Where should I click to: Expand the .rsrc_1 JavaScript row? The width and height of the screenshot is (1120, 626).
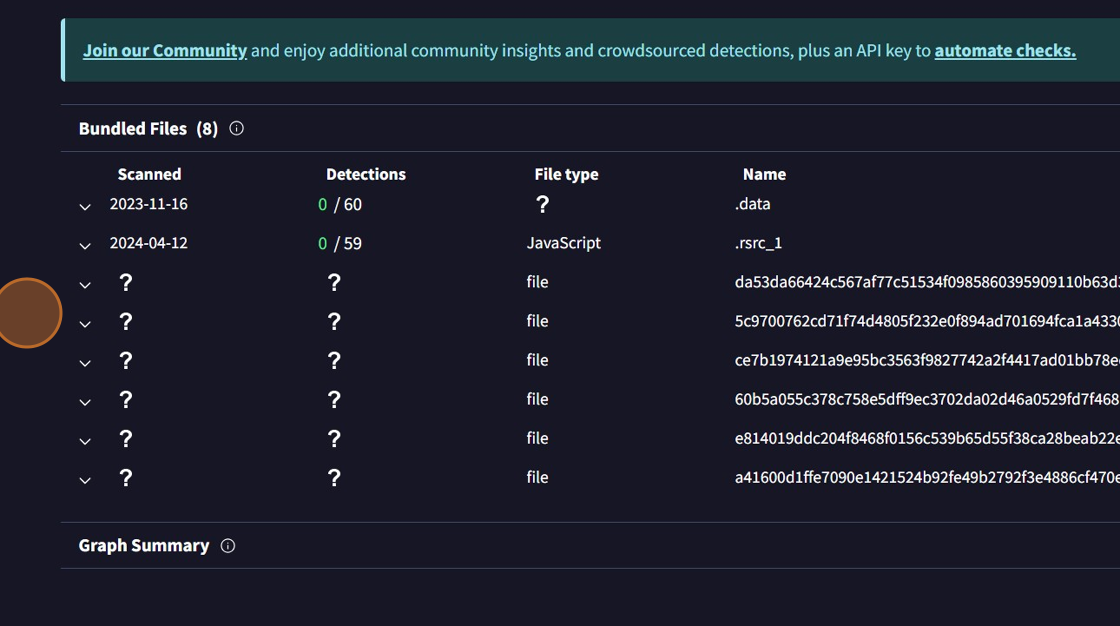[x=85, y=245]
